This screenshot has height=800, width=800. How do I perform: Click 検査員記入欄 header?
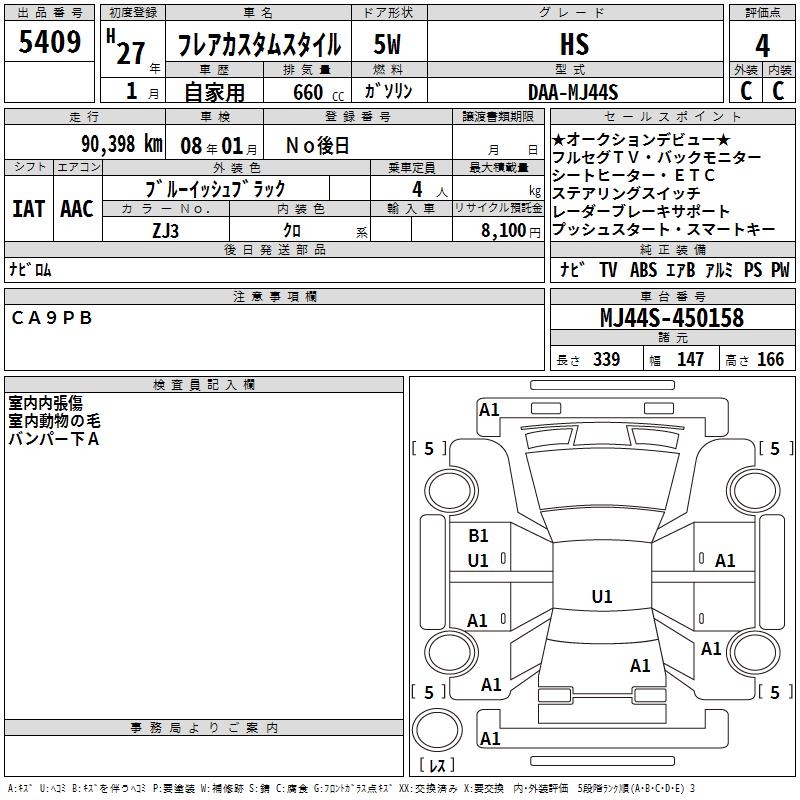tap(204, 385)
